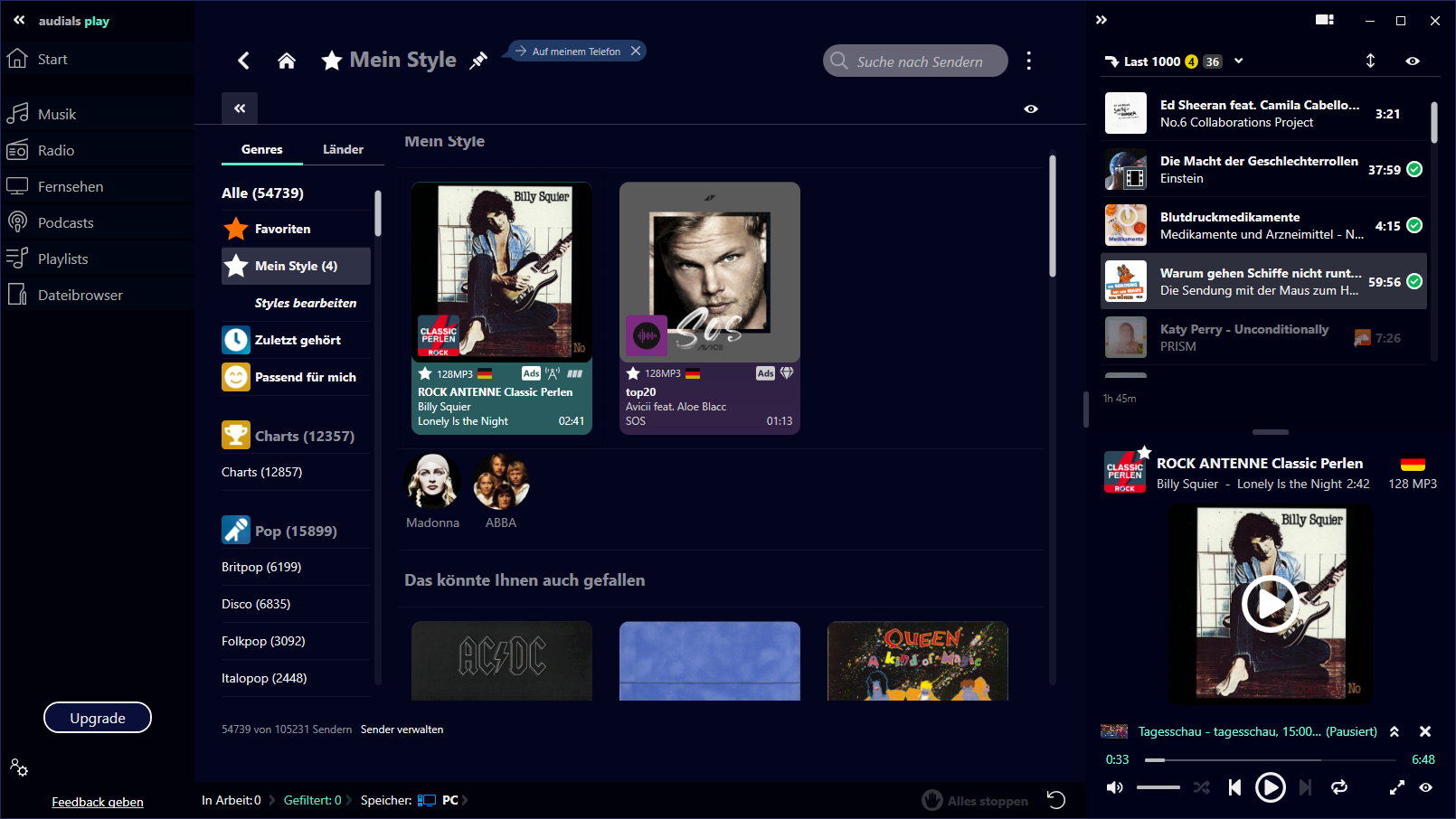Select the Ed Sheeran feat. Camila Cabello track
This screenshot has width=1456, height=819.
pos(1264,114)
